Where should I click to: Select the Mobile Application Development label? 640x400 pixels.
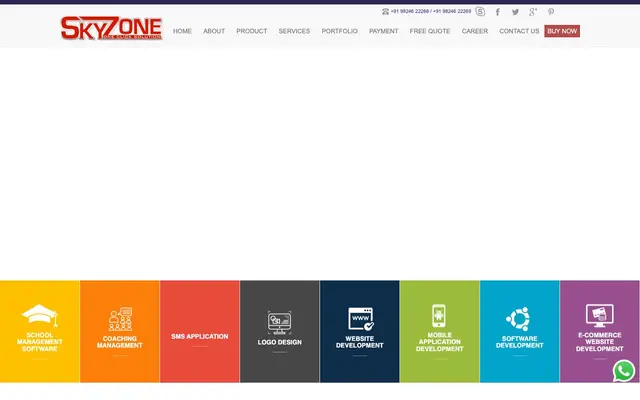(440, 342)
